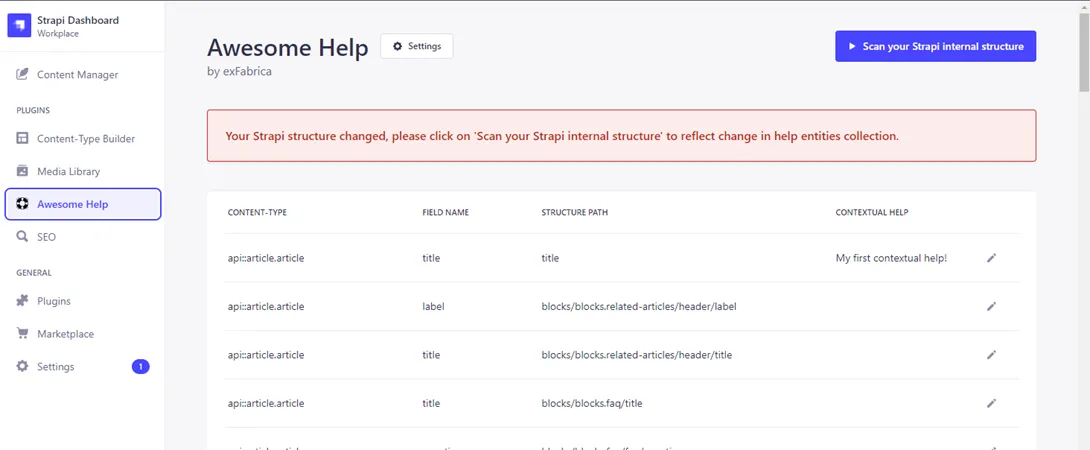Click the CONTENT-TYPE column header
This screenshot has height=450, width=1090.
257,212
